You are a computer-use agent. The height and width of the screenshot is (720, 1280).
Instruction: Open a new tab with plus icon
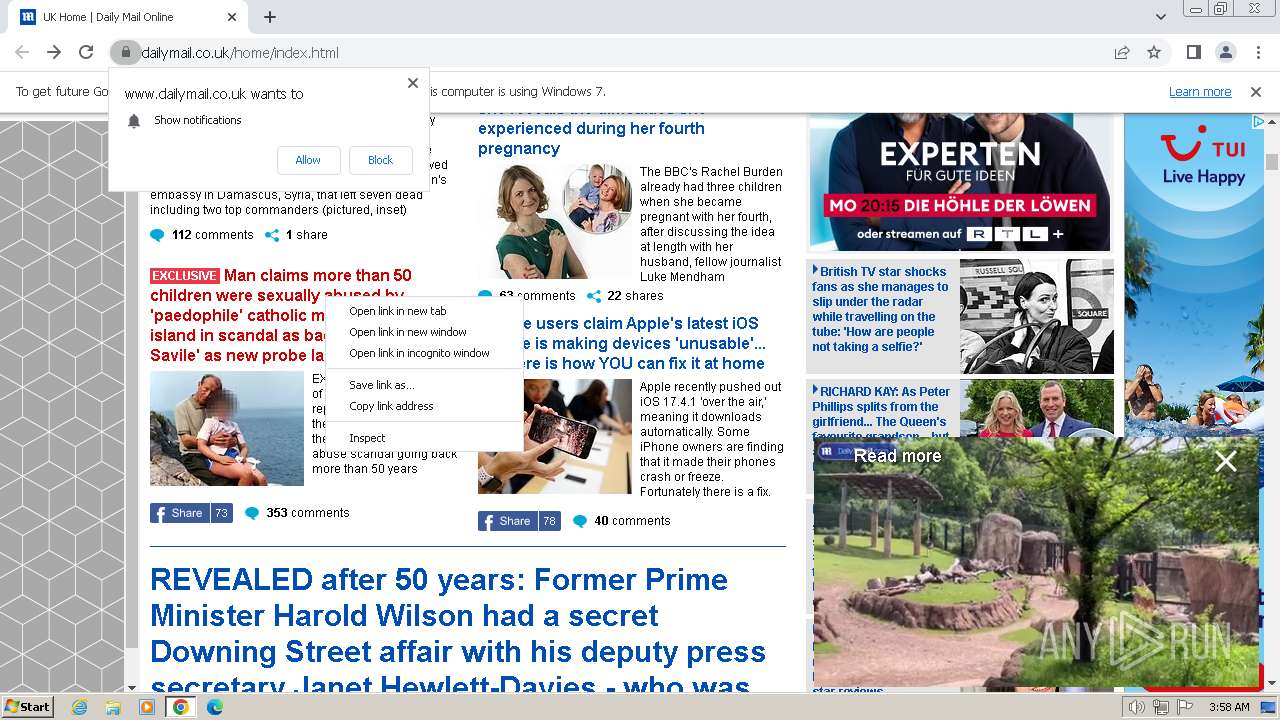270,17
